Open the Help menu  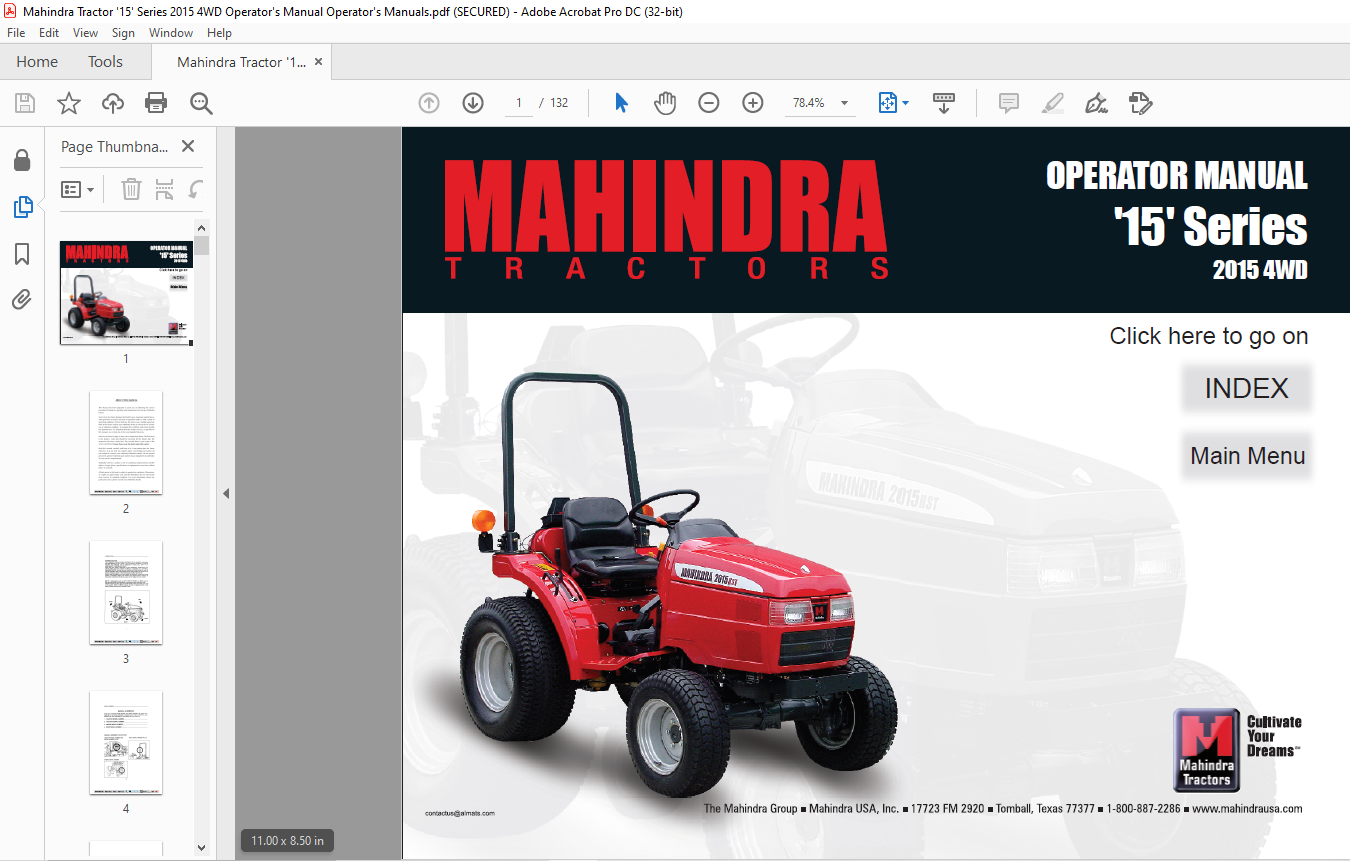[x=219, y=33]
